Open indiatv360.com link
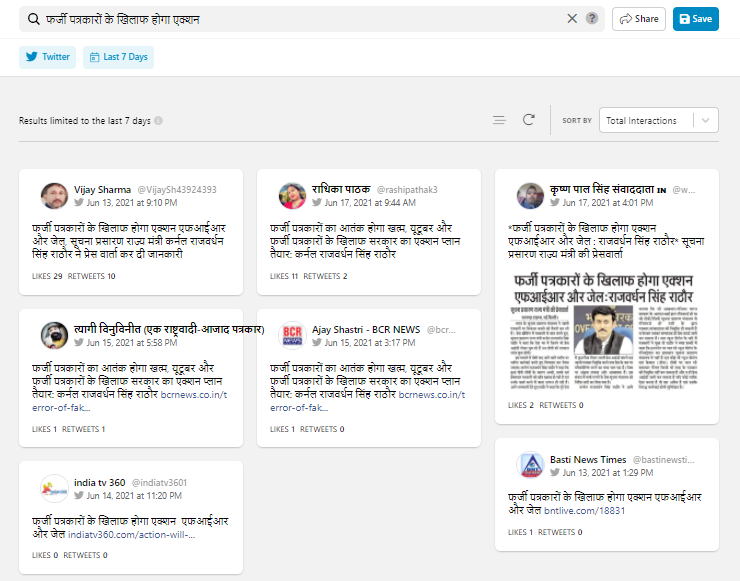Viewport: 740px width, 581px height. click(131, 535)
